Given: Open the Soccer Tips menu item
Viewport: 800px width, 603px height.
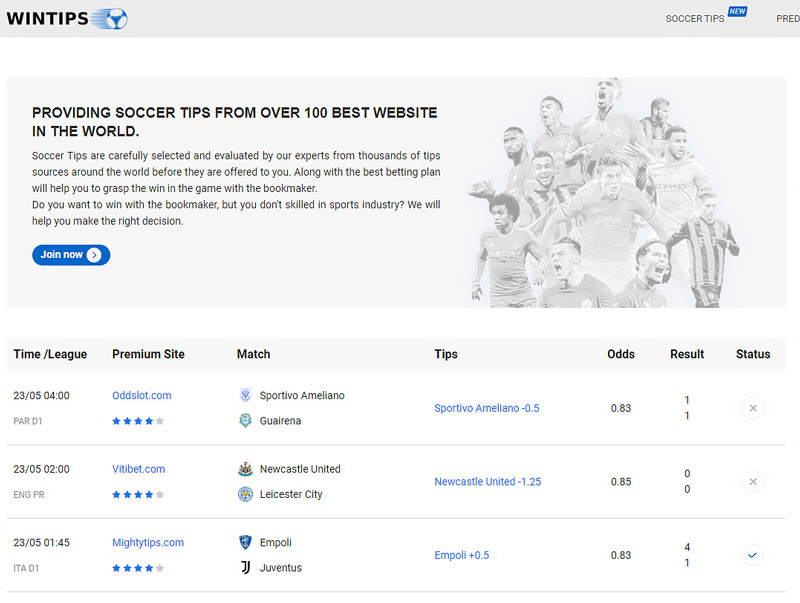Looking at the screenshot, I should (694, 19).
